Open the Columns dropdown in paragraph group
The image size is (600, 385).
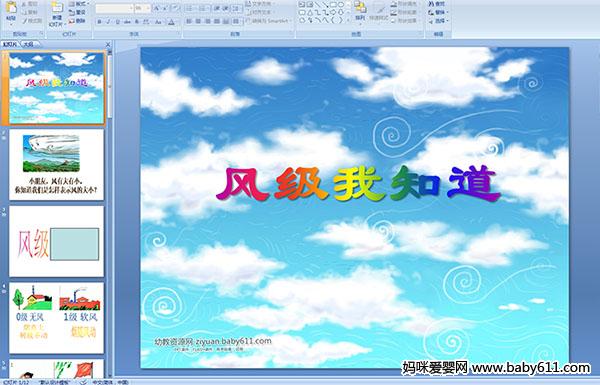pyautogui.click(x=237, y=21)
